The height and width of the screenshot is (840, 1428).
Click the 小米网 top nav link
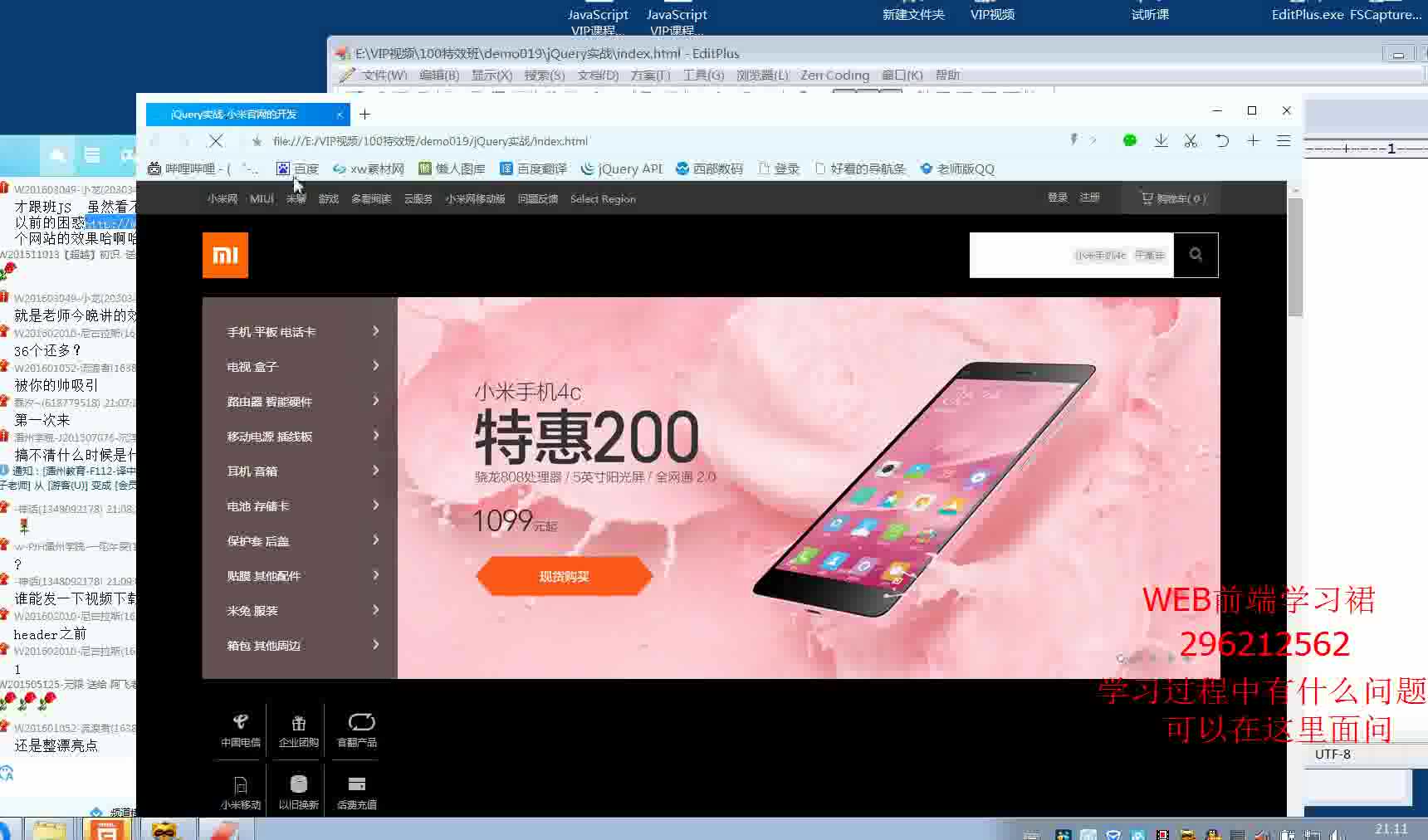(x=222, y=199)
